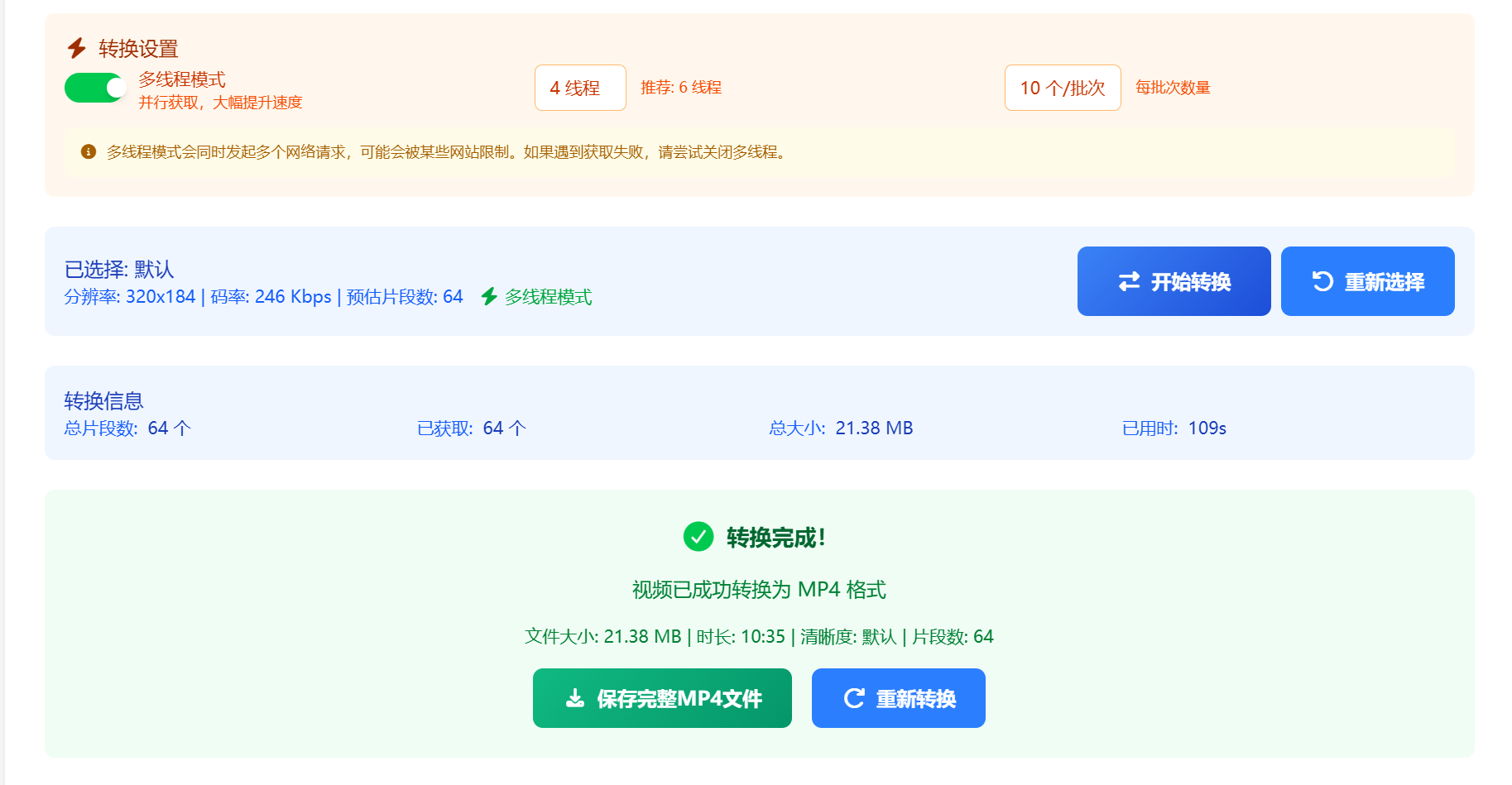The image size is (1512, 785).
Task: Disable the 多线程模式 switch
Action: [x=94, y=87]
